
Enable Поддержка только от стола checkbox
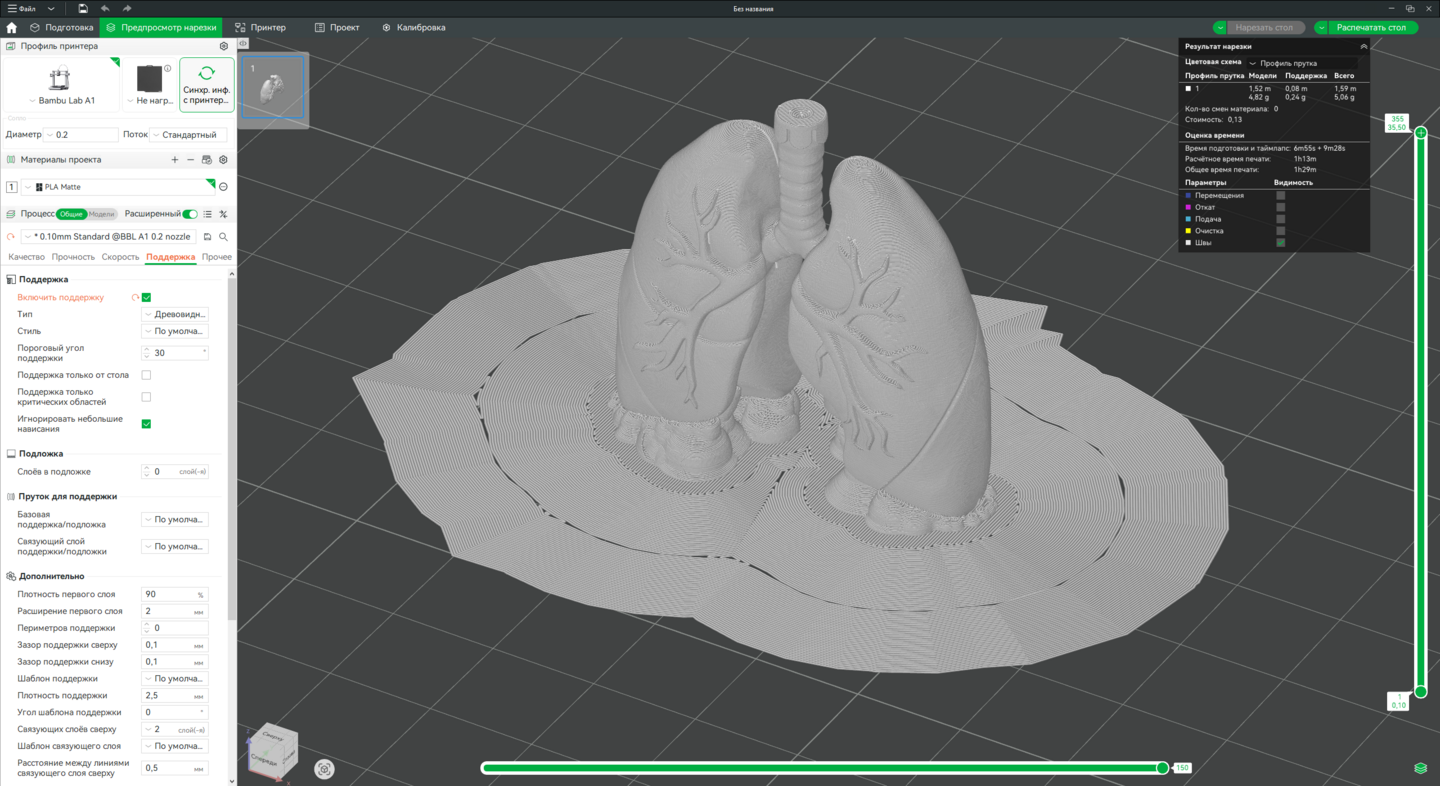click(146, 375)
